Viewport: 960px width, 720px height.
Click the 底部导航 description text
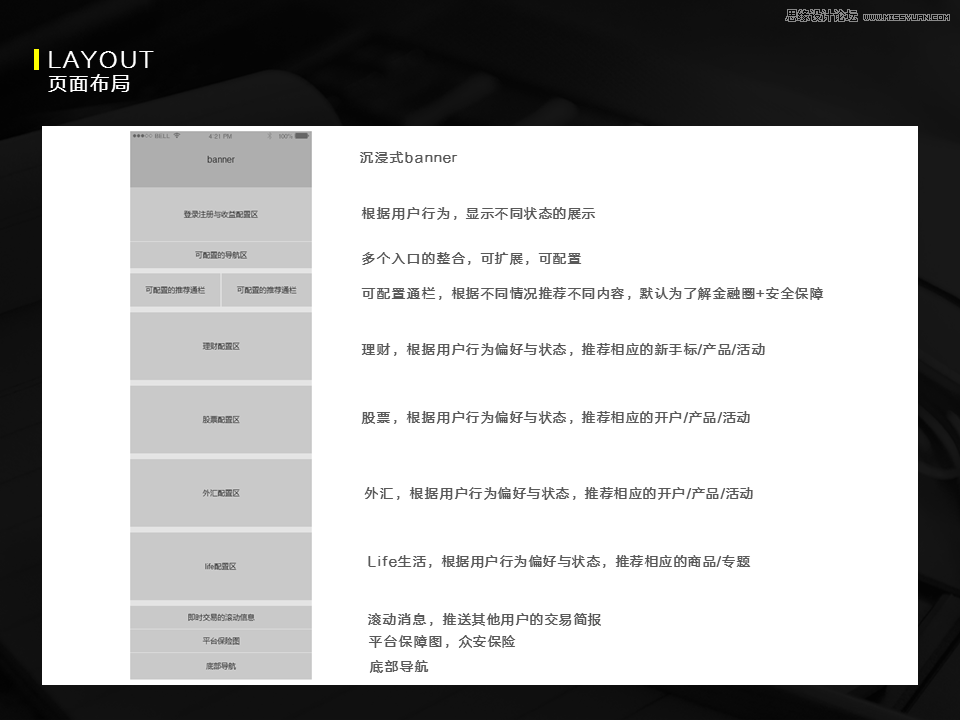[x=399, y=666]
